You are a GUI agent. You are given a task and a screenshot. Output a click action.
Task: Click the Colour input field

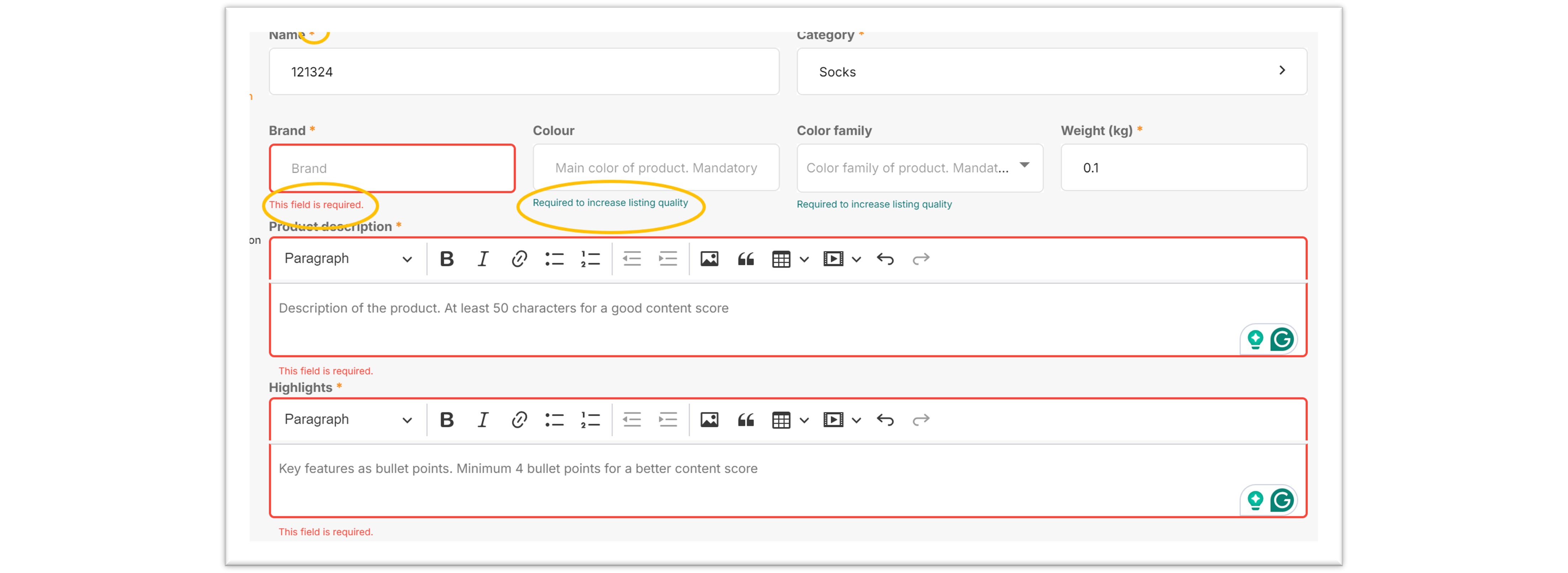point(656,168)
